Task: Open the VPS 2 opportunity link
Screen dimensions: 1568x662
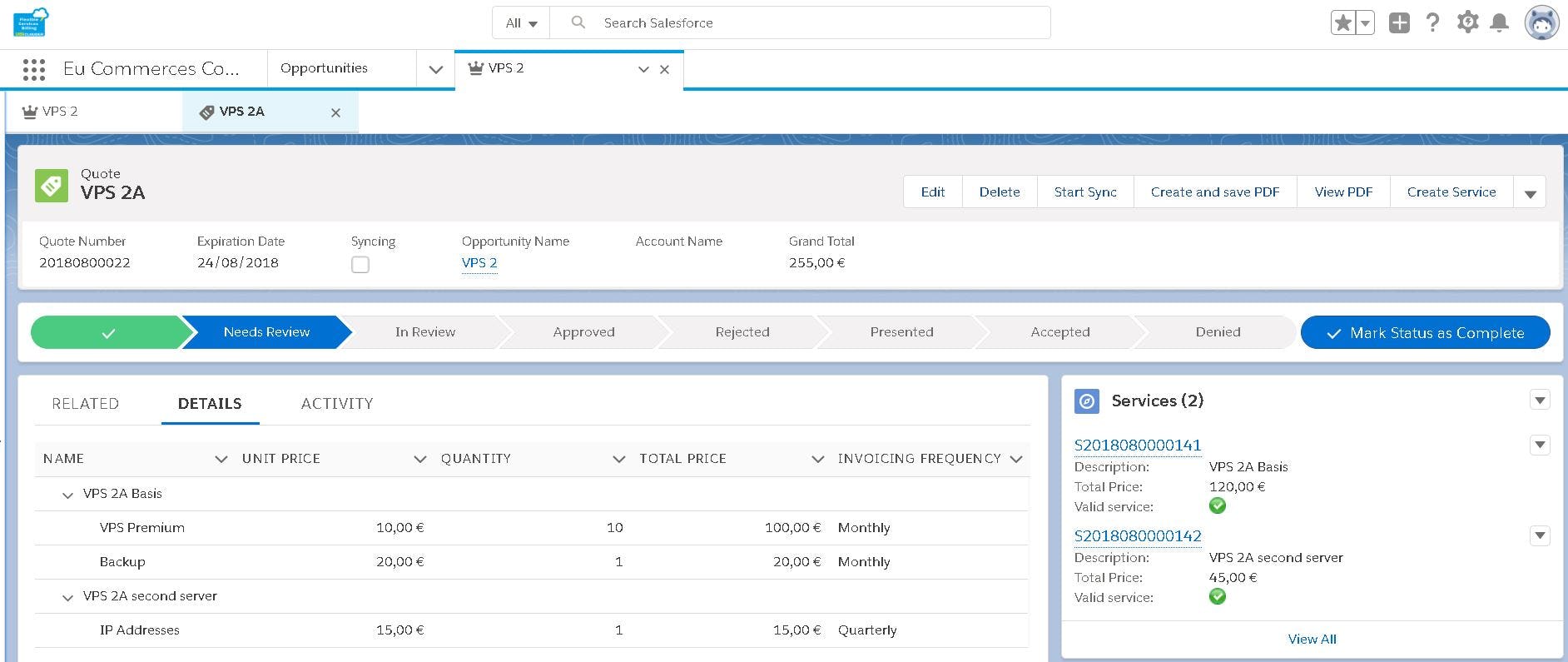Action: [x=479, y=263]
